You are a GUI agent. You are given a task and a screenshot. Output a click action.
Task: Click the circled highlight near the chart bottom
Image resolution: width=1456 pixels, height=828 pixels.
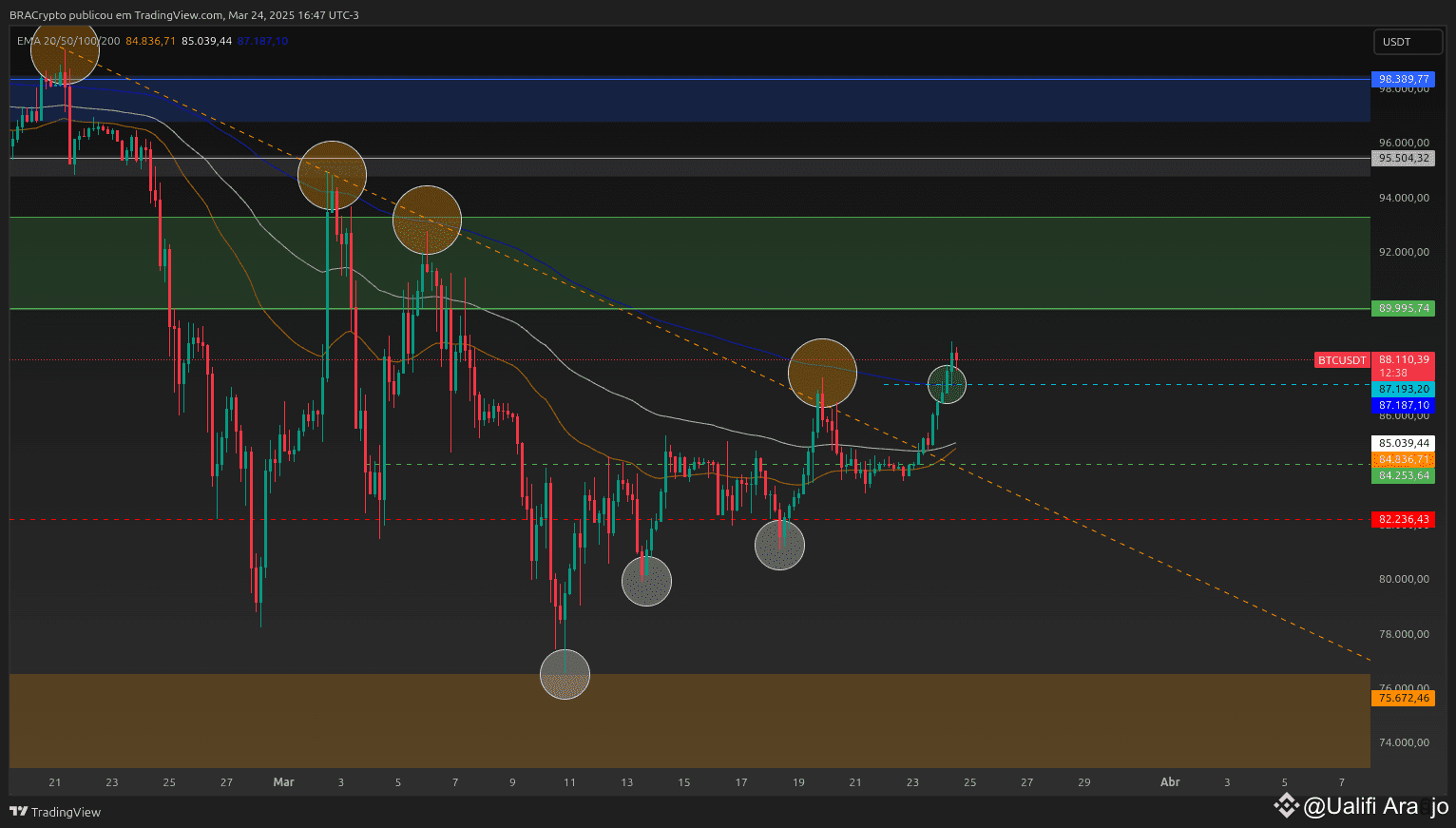tap(565, 674)
